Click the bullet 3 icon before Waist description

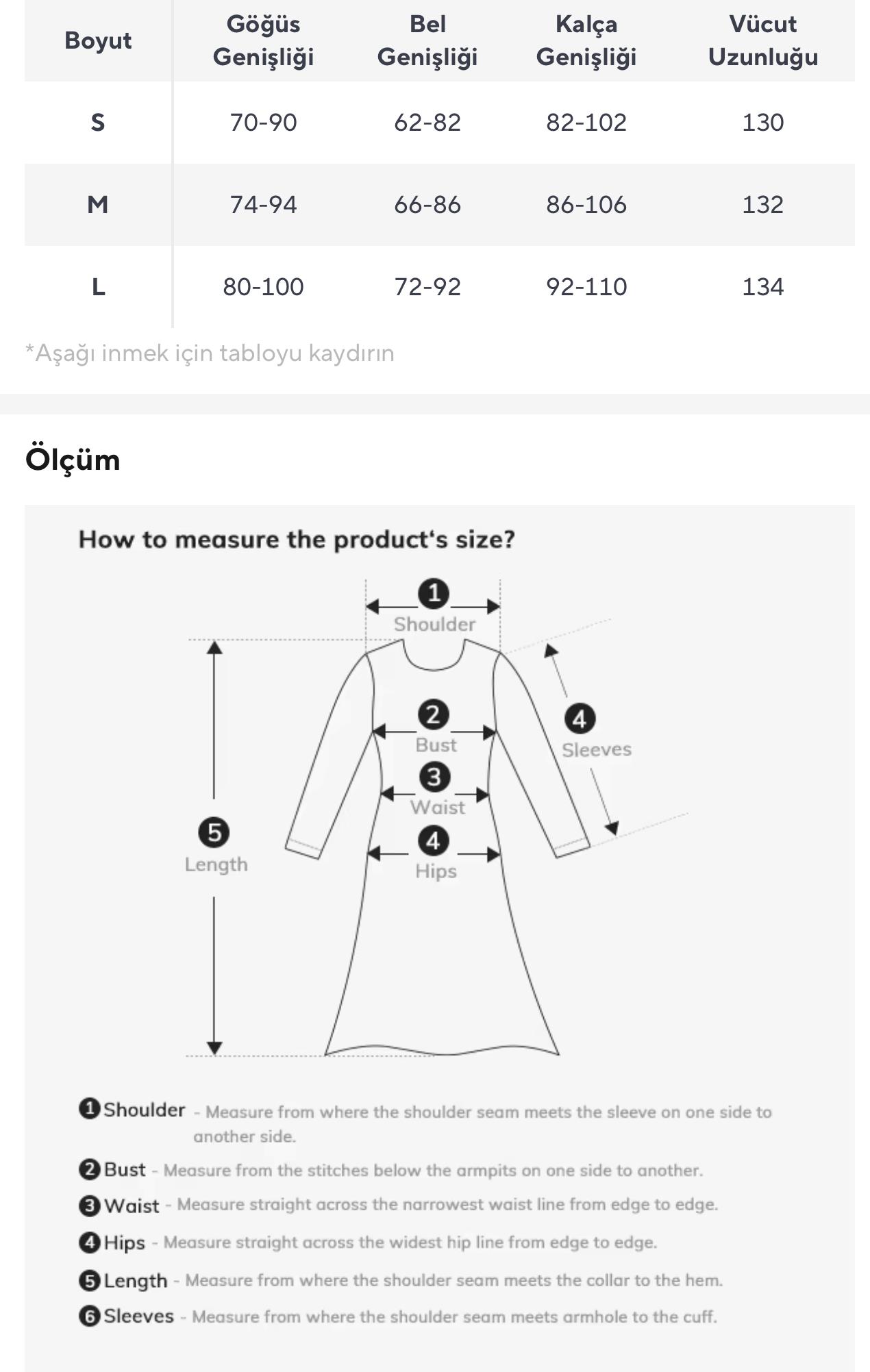click(x=90, y=1205)
